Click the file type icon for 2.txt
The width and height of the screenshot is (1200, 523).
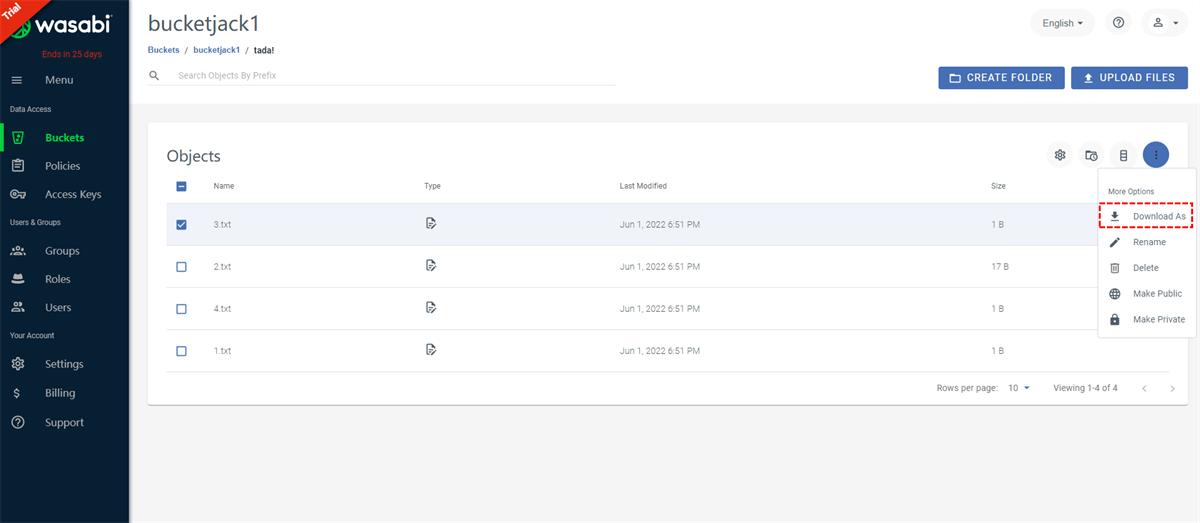point(431,266)
